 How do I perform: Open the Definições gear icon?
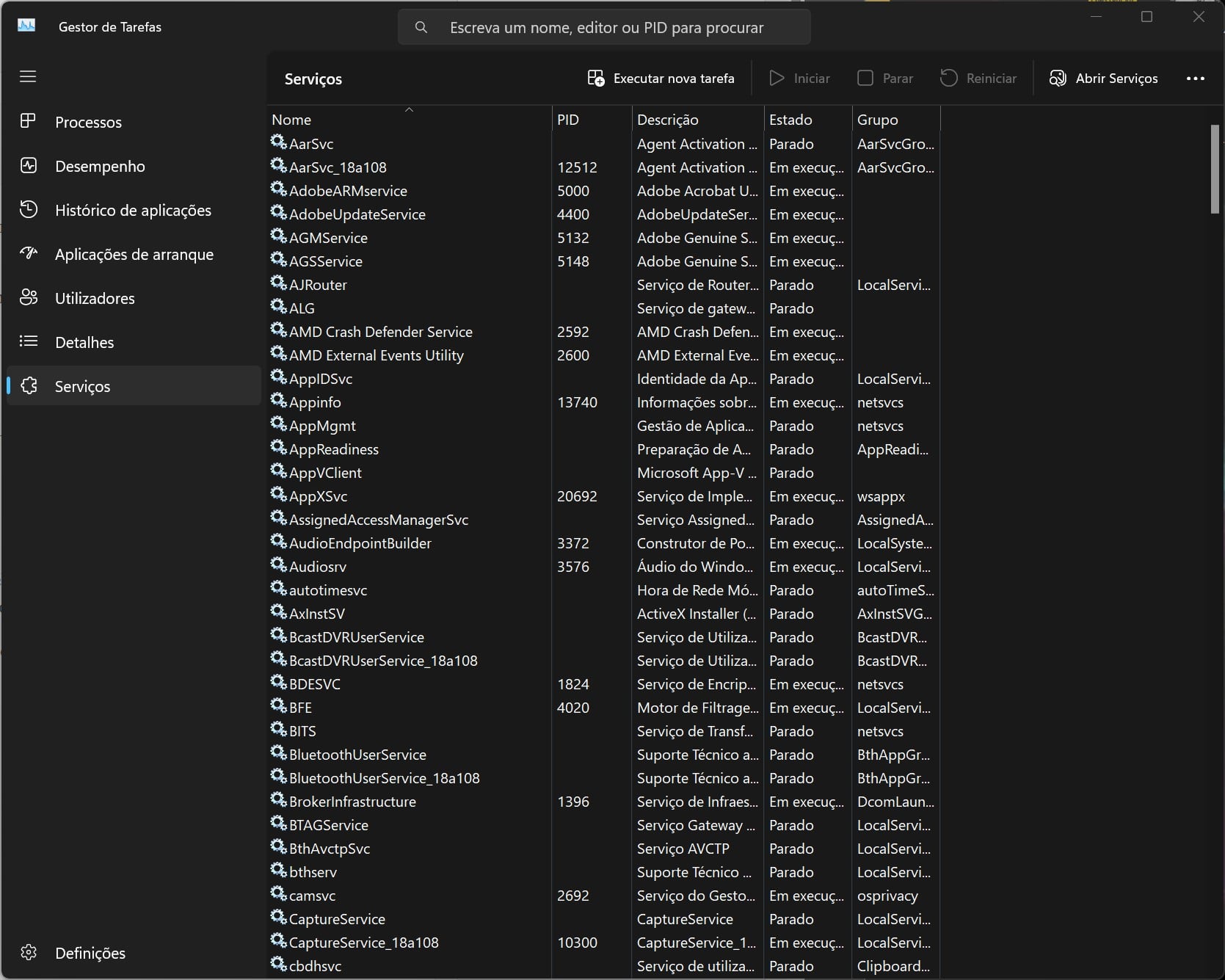28,952
